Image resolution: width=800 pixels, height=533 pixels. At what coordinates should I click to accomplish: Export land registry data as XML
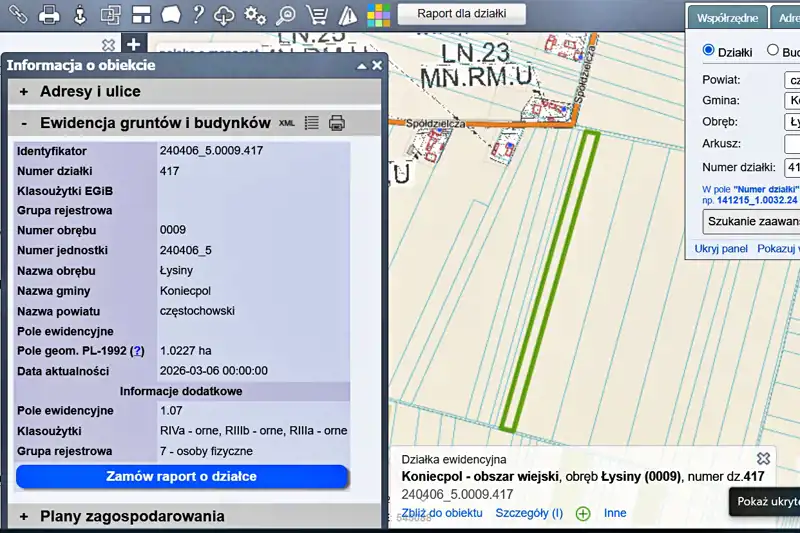click(287, 123)
